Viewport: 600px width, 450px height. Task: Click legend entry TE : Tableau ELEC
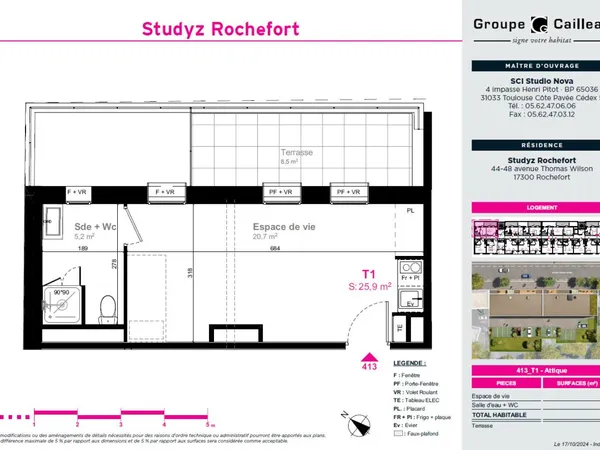tap(416, 400)
